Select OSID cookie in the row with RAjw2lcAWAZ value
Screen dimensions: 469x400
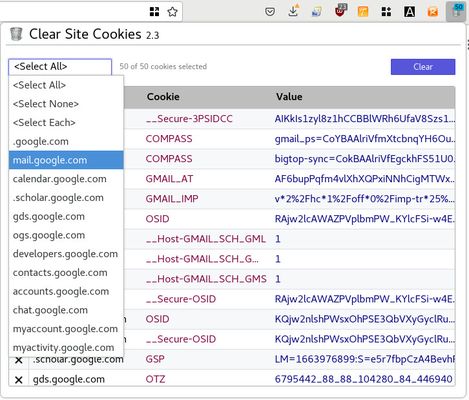point(157,219)
